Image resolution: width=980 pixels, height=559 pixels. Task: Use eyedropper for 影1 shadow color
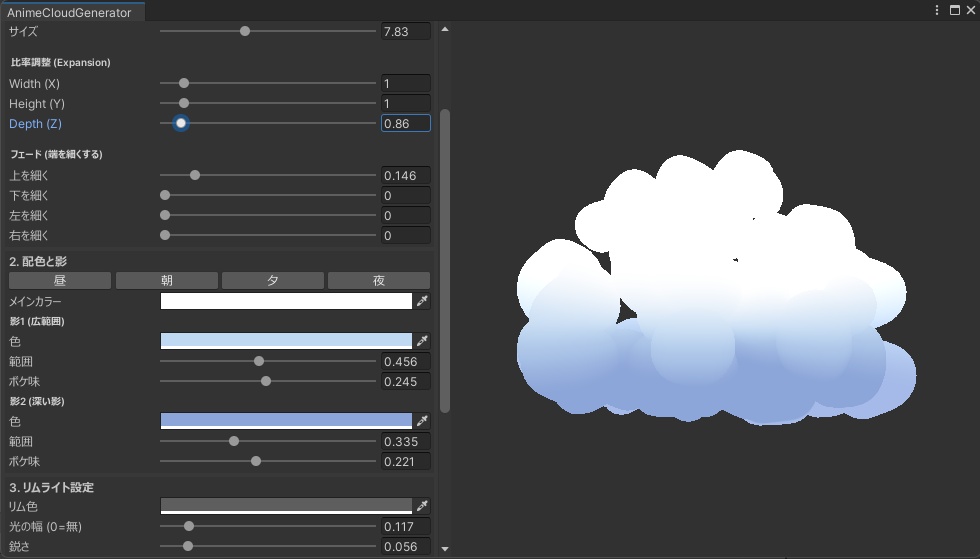tap(422, 341)
